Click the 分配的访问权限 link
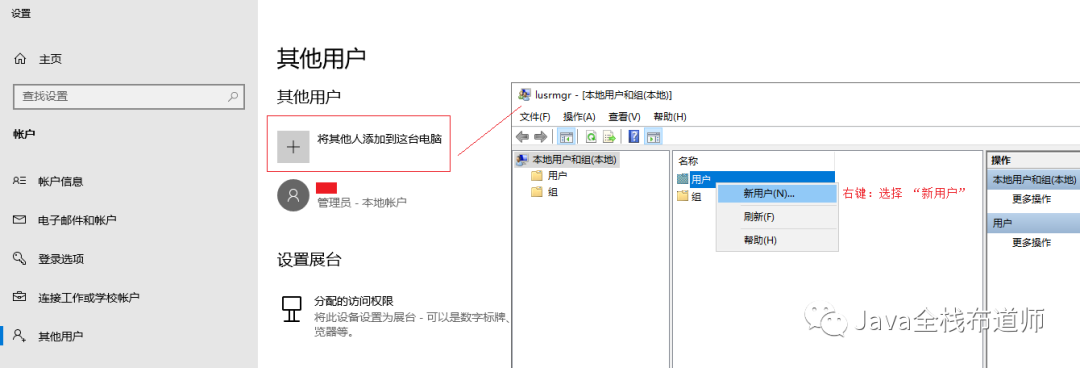 click(x=353, y=301)
